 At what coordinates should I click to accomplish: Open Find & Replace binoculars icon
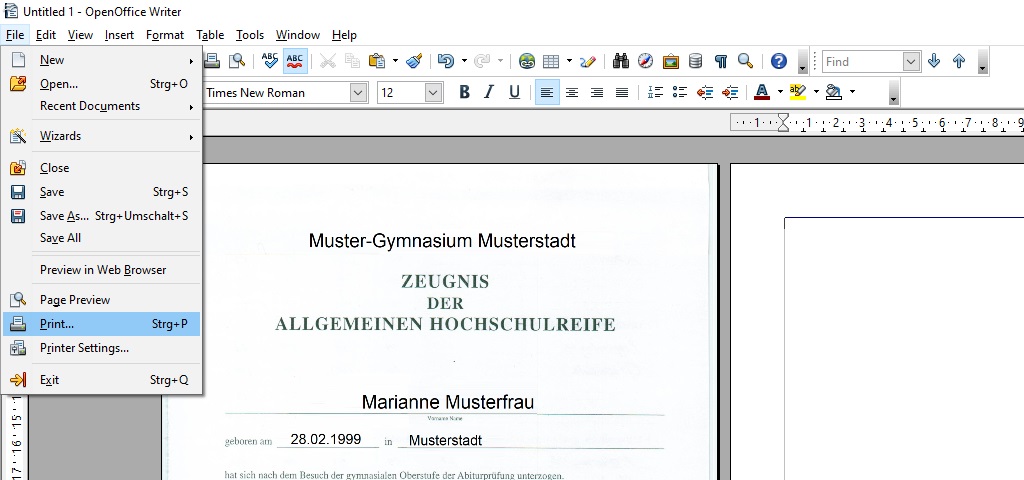coord(621,61)
